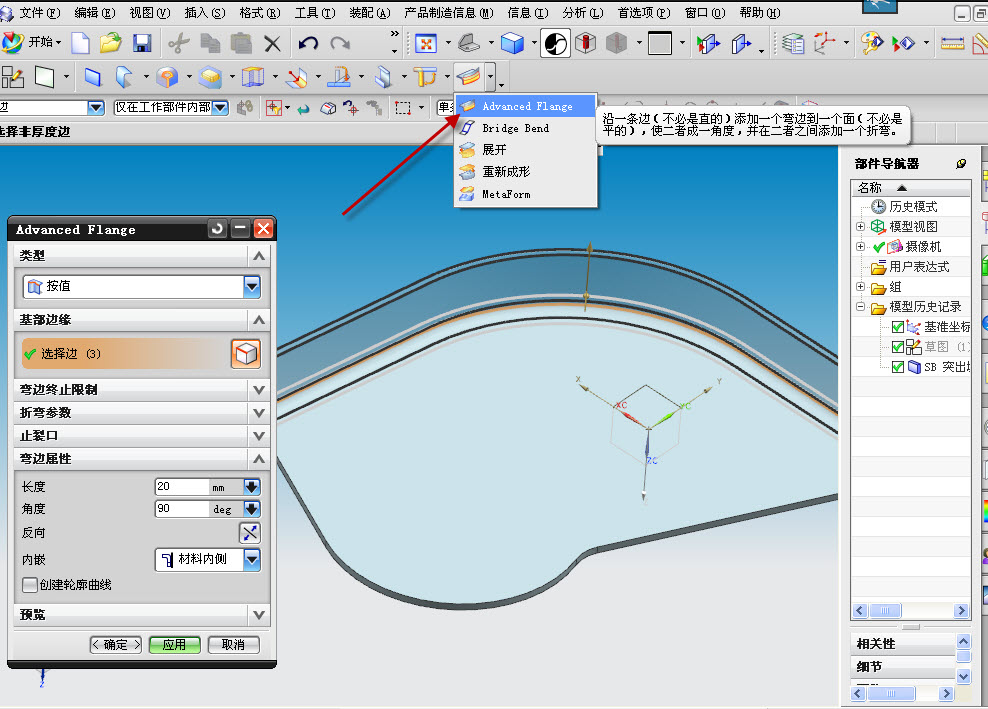988x709 pixels.
Task: Click the 名称 column header
Action: [x=910, y=188]
